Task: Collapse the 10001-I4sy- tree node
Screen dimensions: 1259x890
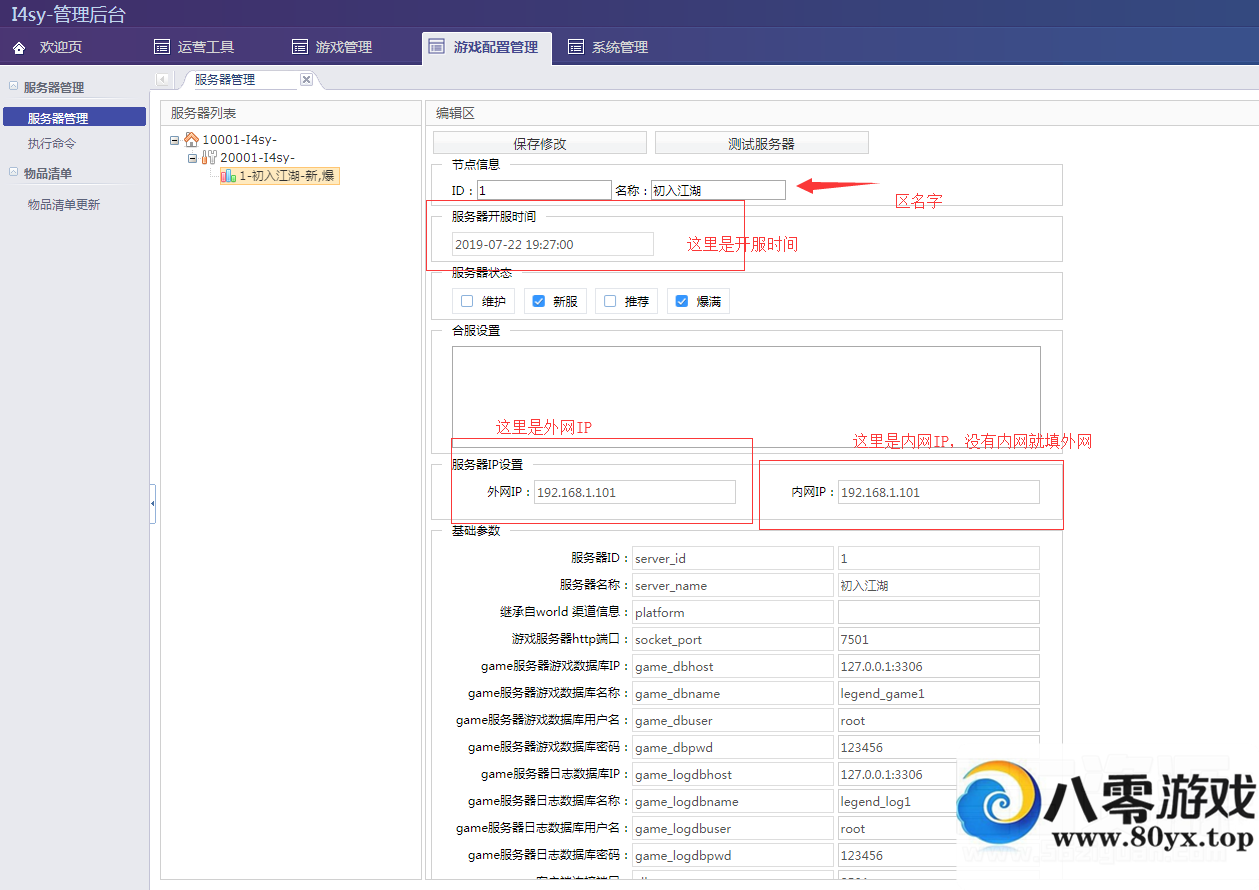Action: click(175, 141)
